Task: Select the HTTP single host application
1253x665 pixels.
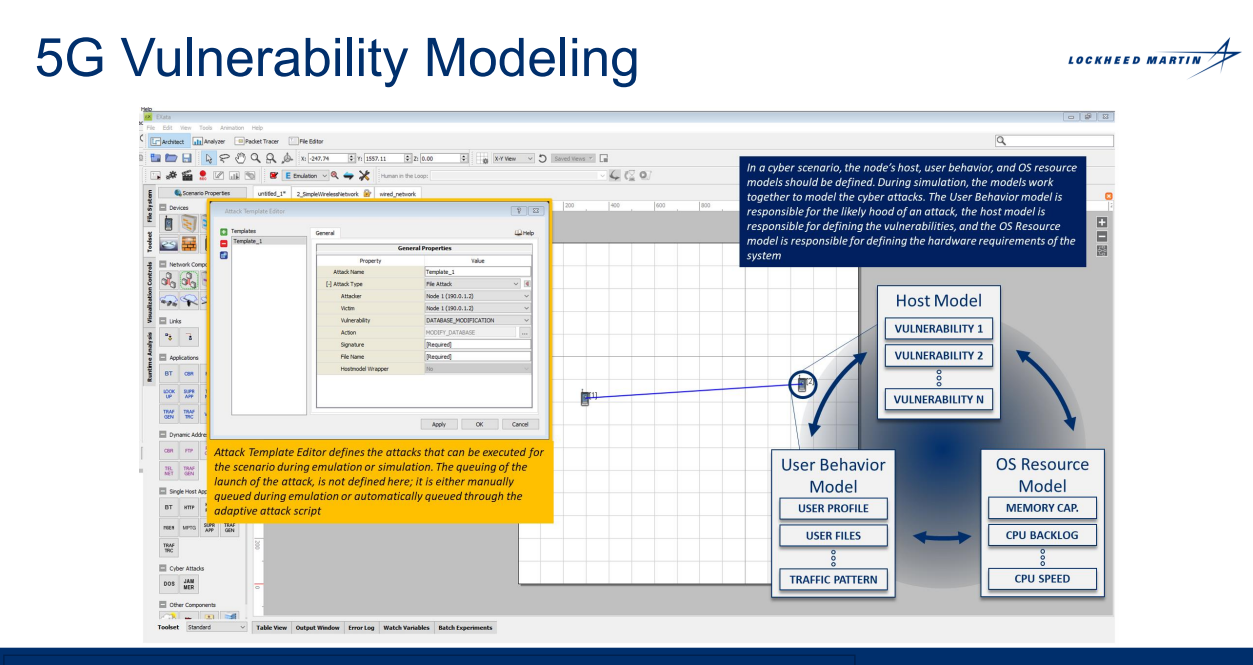Action: (189, 507)
